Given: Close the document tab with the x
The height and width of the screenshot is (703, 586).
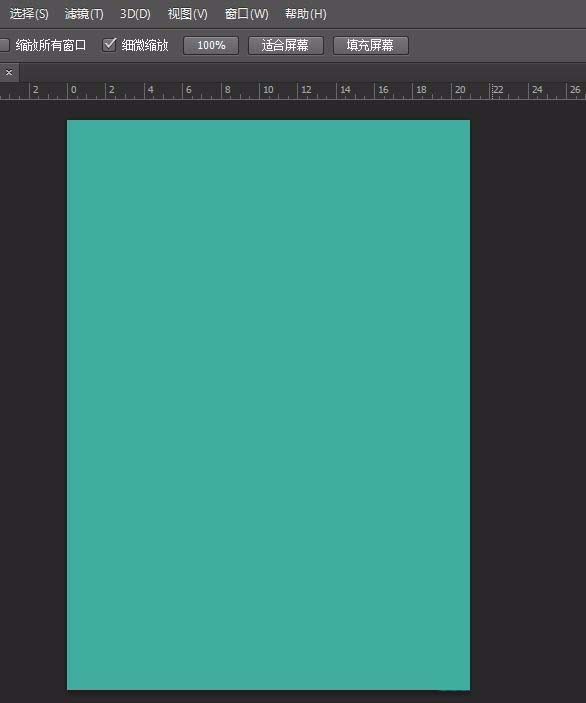Looking at the screenshot, I should [x=9, y=72].
